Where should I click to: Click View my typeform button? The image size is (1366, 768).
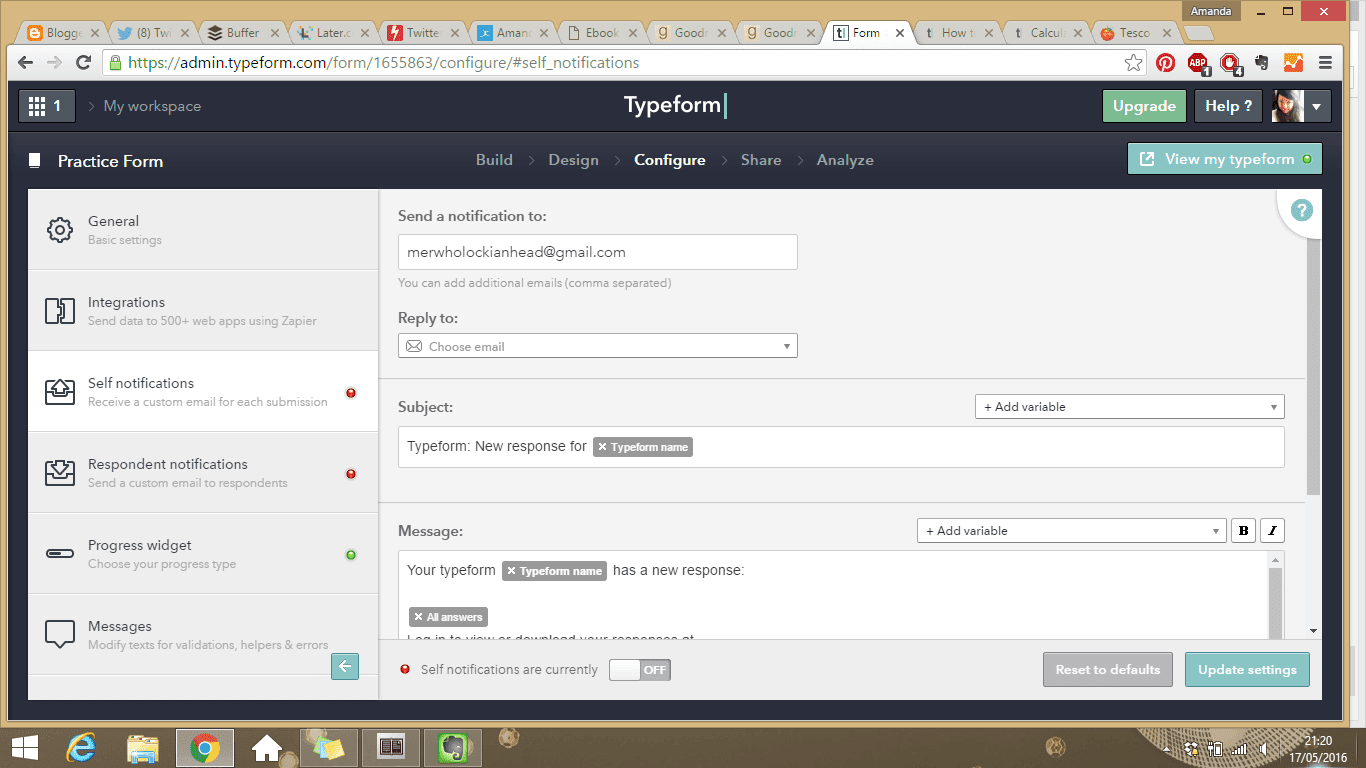(x=1225, y=159)
